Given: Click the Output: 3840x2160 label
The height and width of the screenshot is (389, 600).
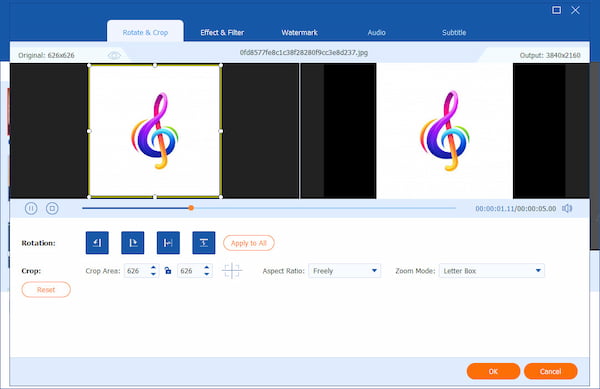Looking at the screenshot, I should (550, 55).
